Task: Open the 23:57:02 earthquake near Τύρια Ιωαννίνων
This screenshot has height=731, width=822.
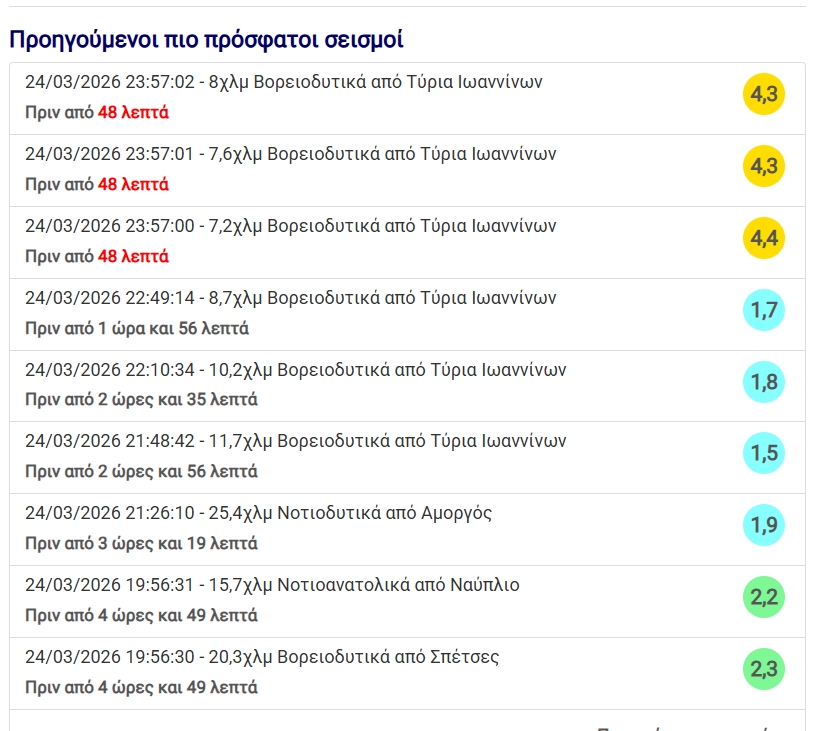Action: point(283,82)
